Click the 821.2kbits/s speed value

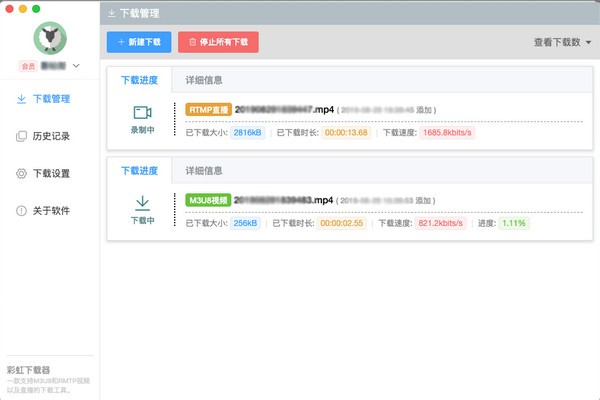pyautogui.click(x=440, y=223)
